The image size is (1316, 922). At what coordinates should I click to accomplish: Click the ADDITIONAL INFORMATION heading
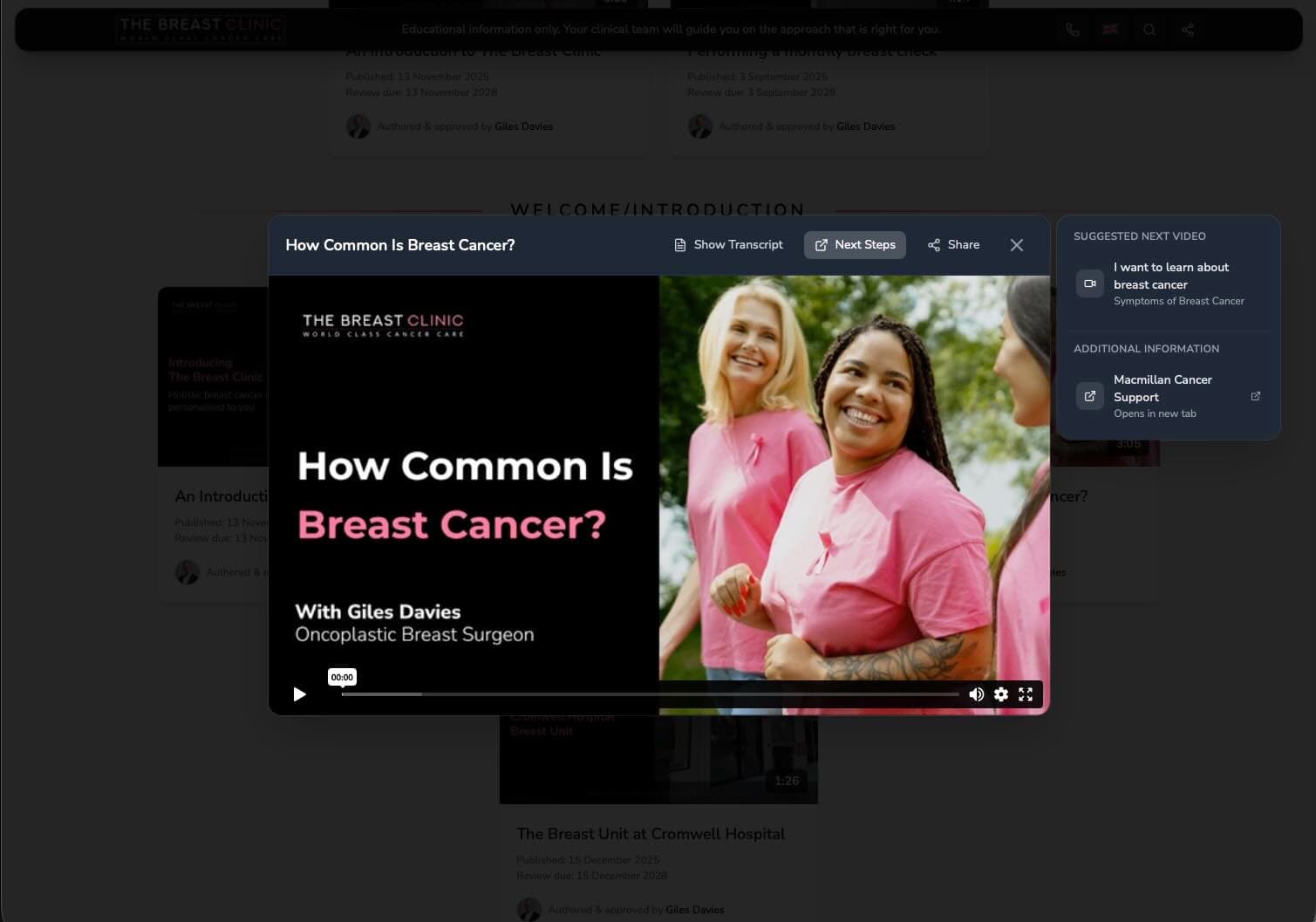(x=1146, y=349)
